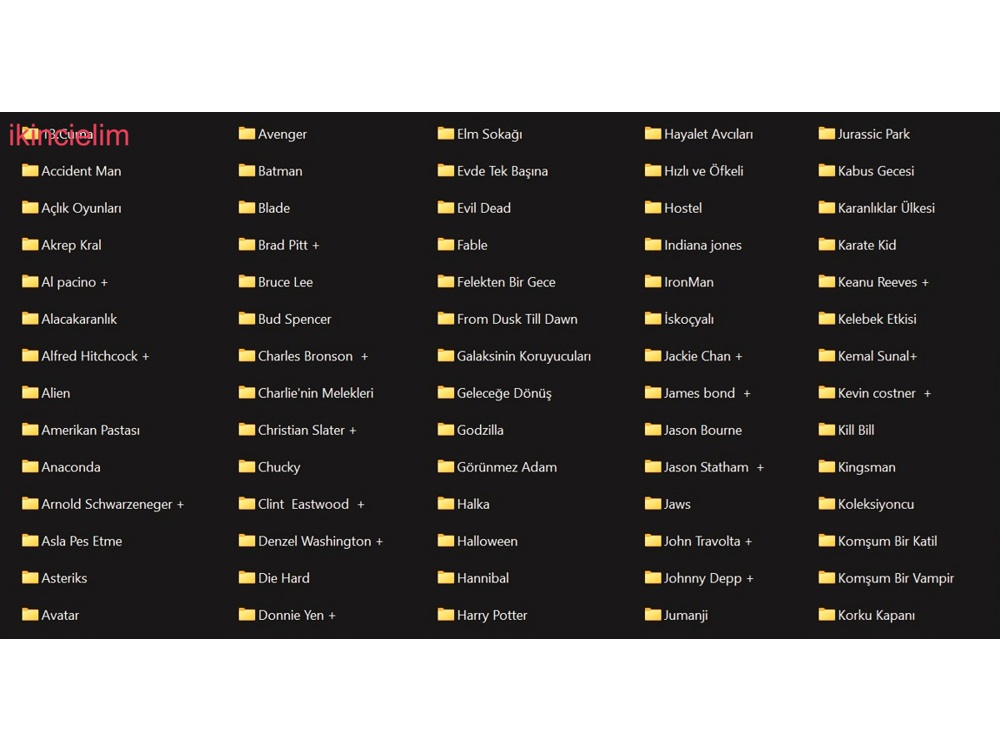
Task: Open the Jumanji folder
Action: point(685,615)
